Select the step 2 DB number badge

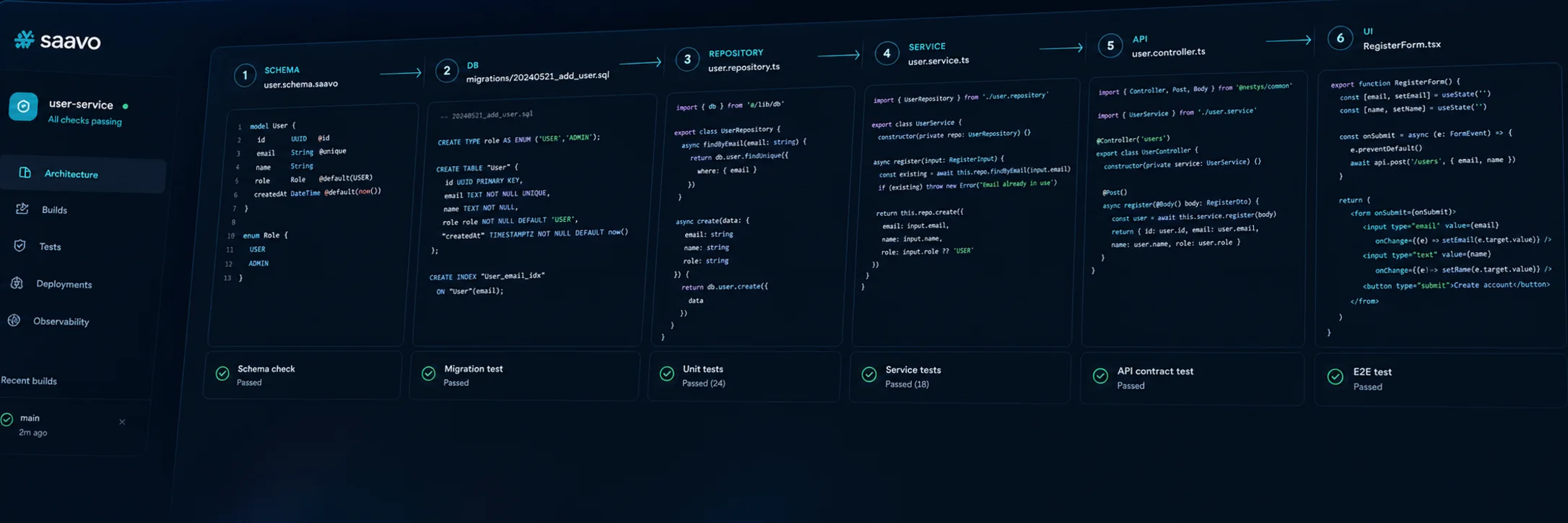click(447, 71)
